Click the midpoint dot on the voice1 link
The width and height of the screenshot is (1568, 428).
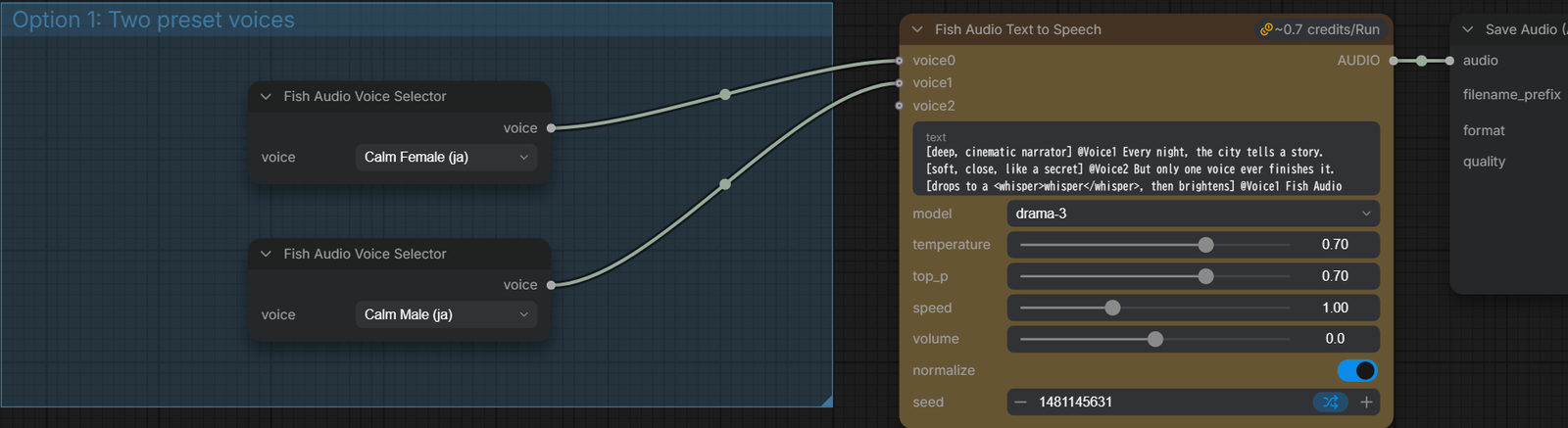(725, 183)
